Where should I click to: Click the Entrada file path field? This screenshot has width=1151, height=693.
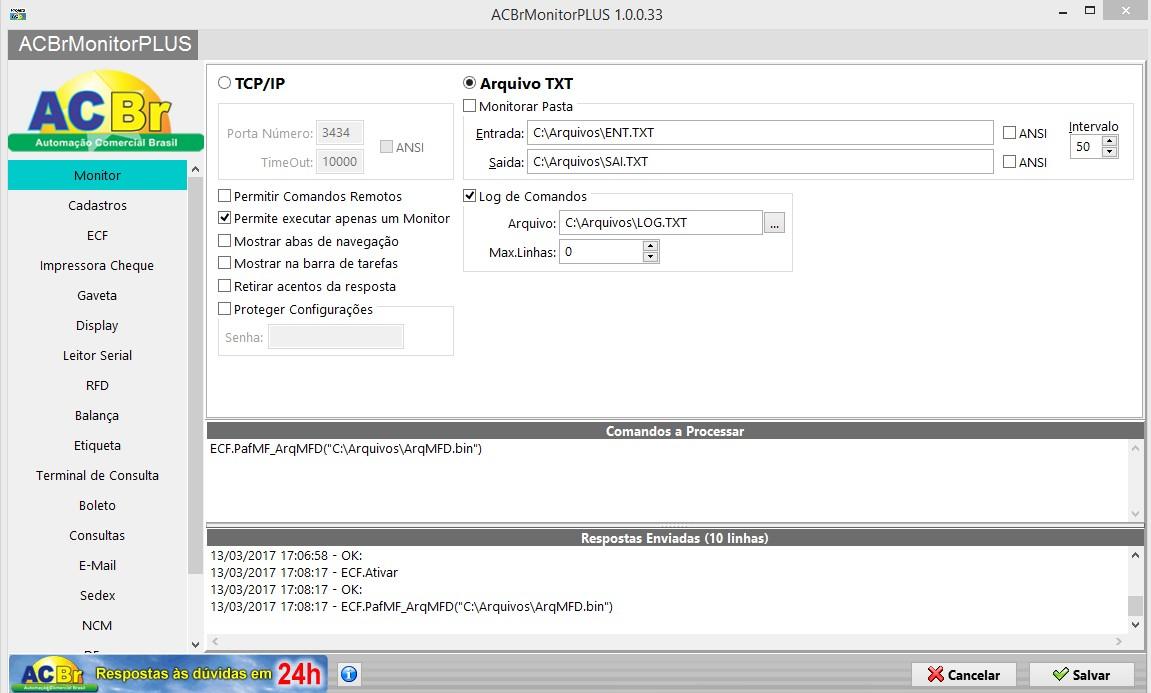[760, 133]
